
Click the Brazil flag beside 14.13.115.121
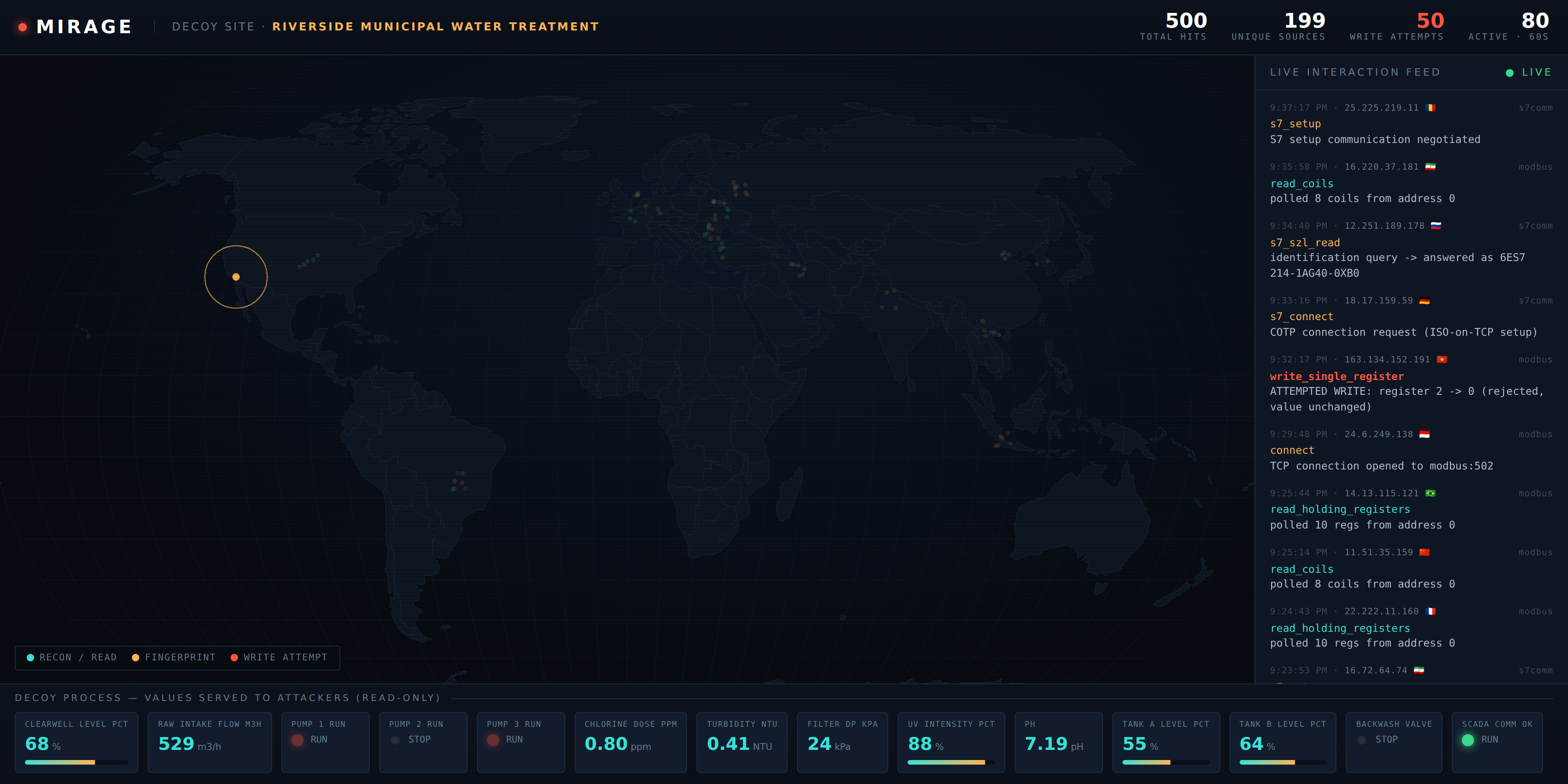coord(1431,493)
